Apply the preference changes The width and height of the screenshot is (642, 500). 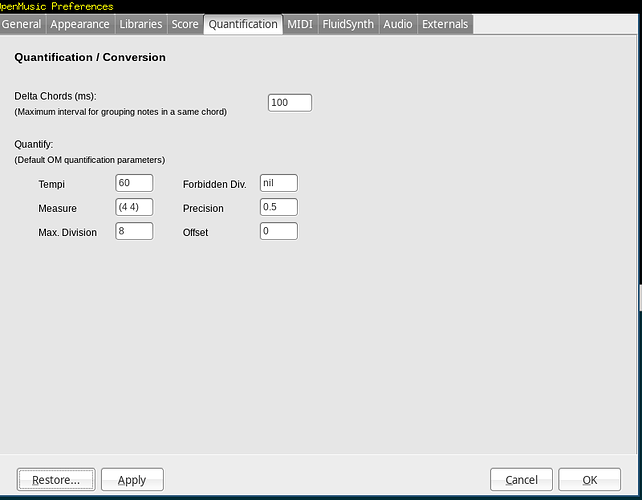tap(132, 480)
